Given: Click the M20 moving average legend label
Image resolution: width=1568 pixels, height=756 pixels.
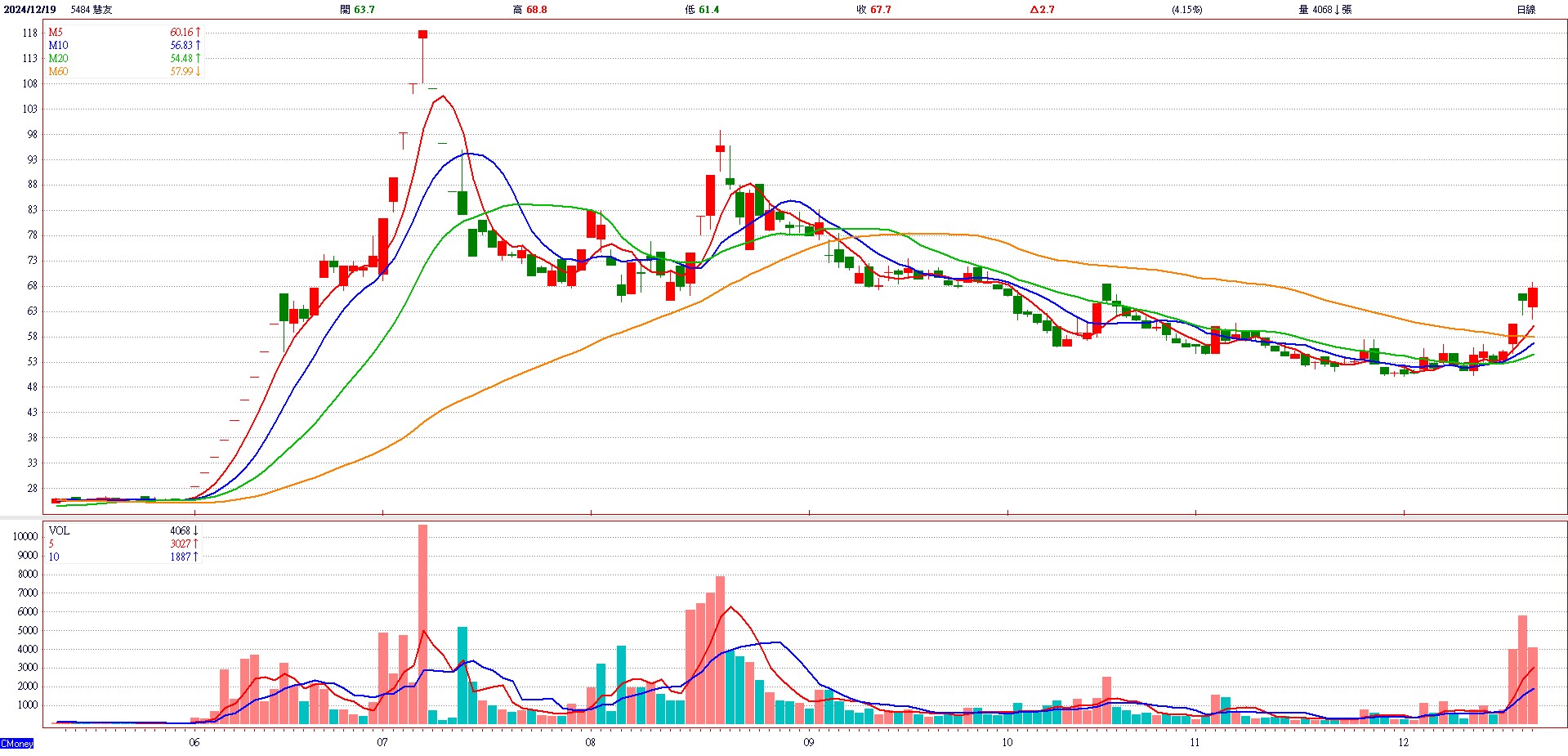Looking at the screenshot, I should pos(58,59).
